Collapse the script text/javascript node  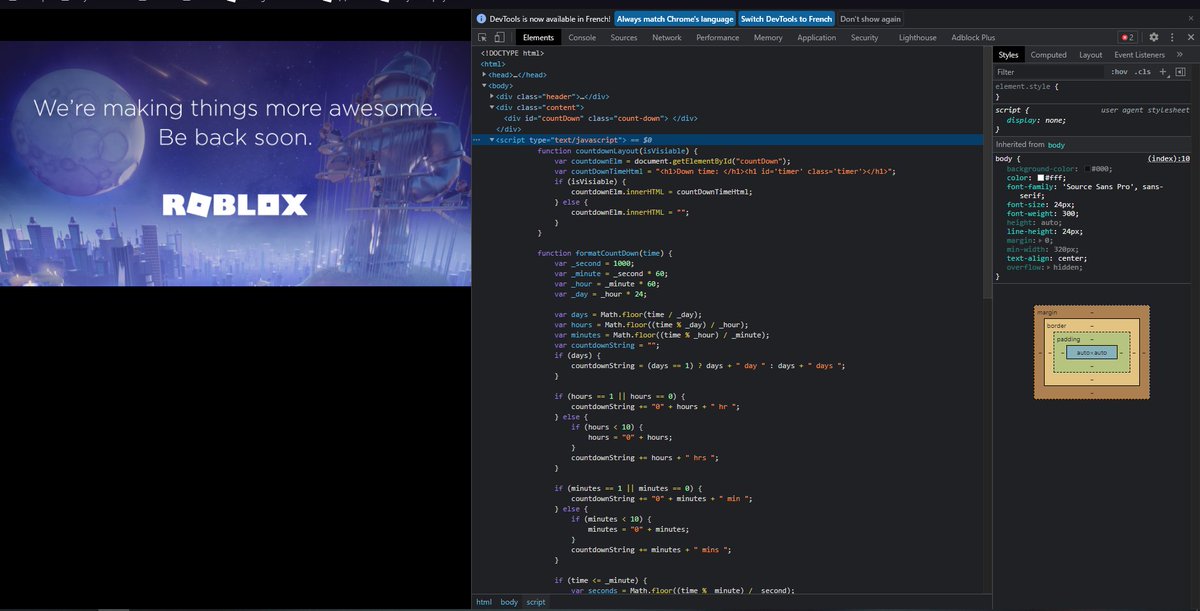pos(492,140)
